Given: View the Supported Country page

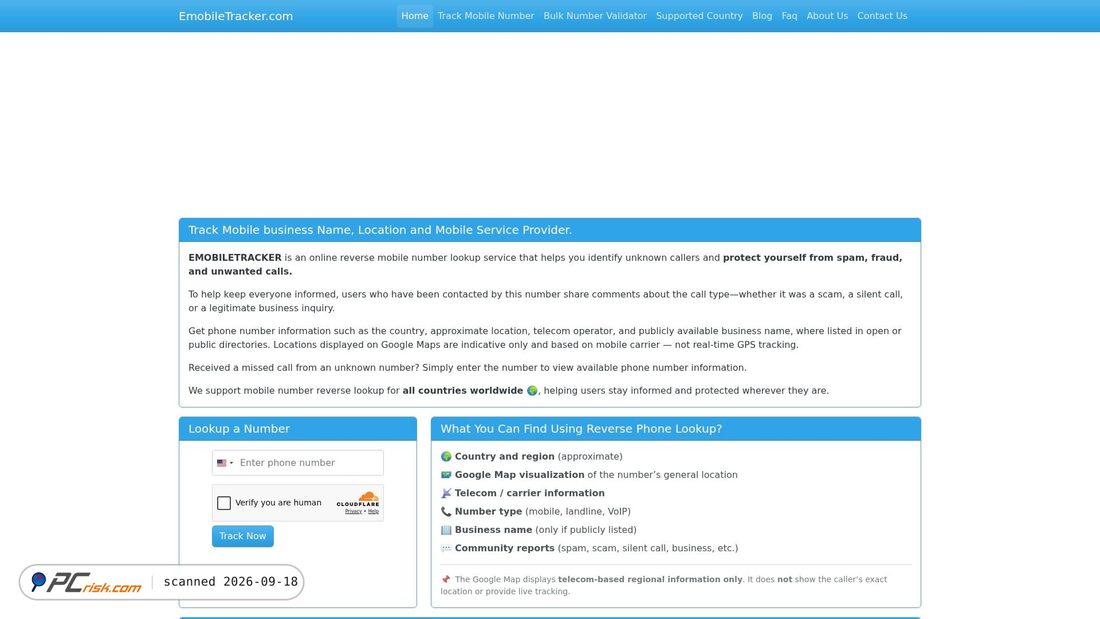Looking at the screenshot, I should [x=699, y=15].
